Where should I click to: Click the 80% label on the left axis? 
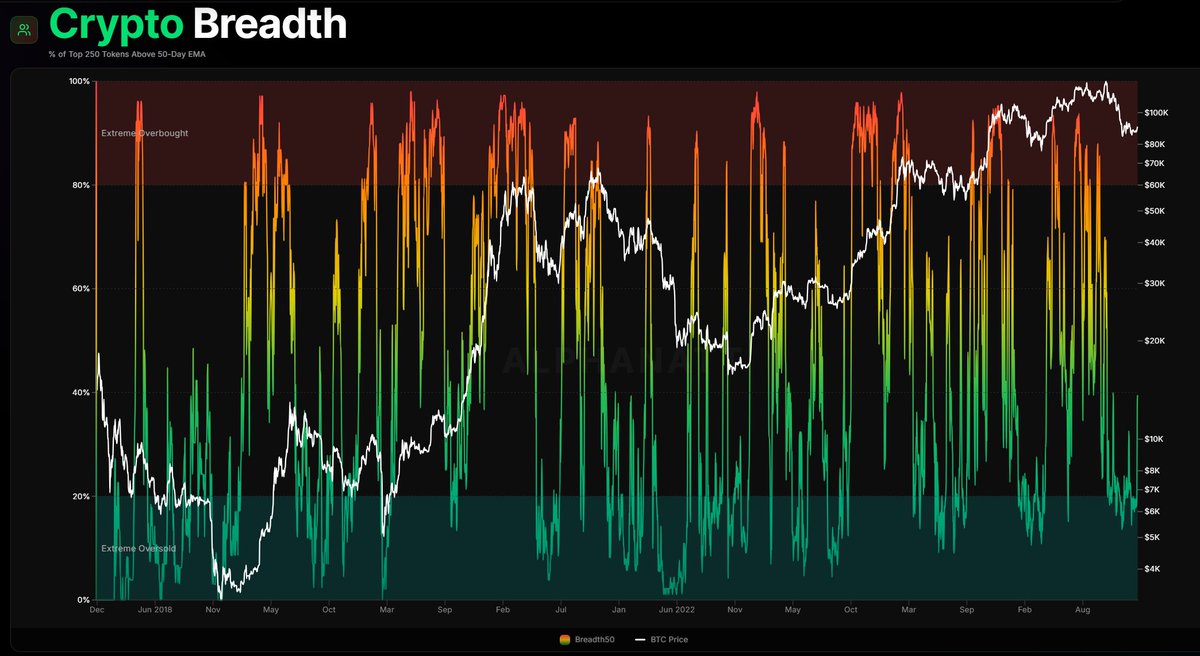[80, 185]
